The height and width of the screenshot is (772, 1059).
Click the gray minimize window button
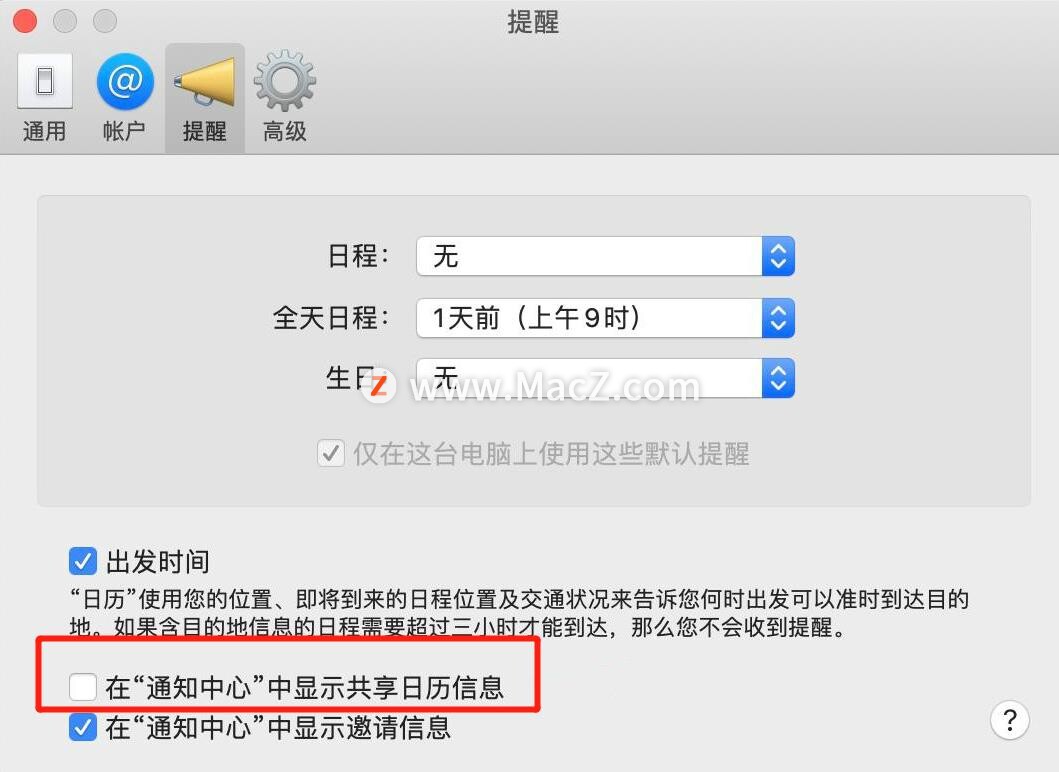(x=65, y=21)
